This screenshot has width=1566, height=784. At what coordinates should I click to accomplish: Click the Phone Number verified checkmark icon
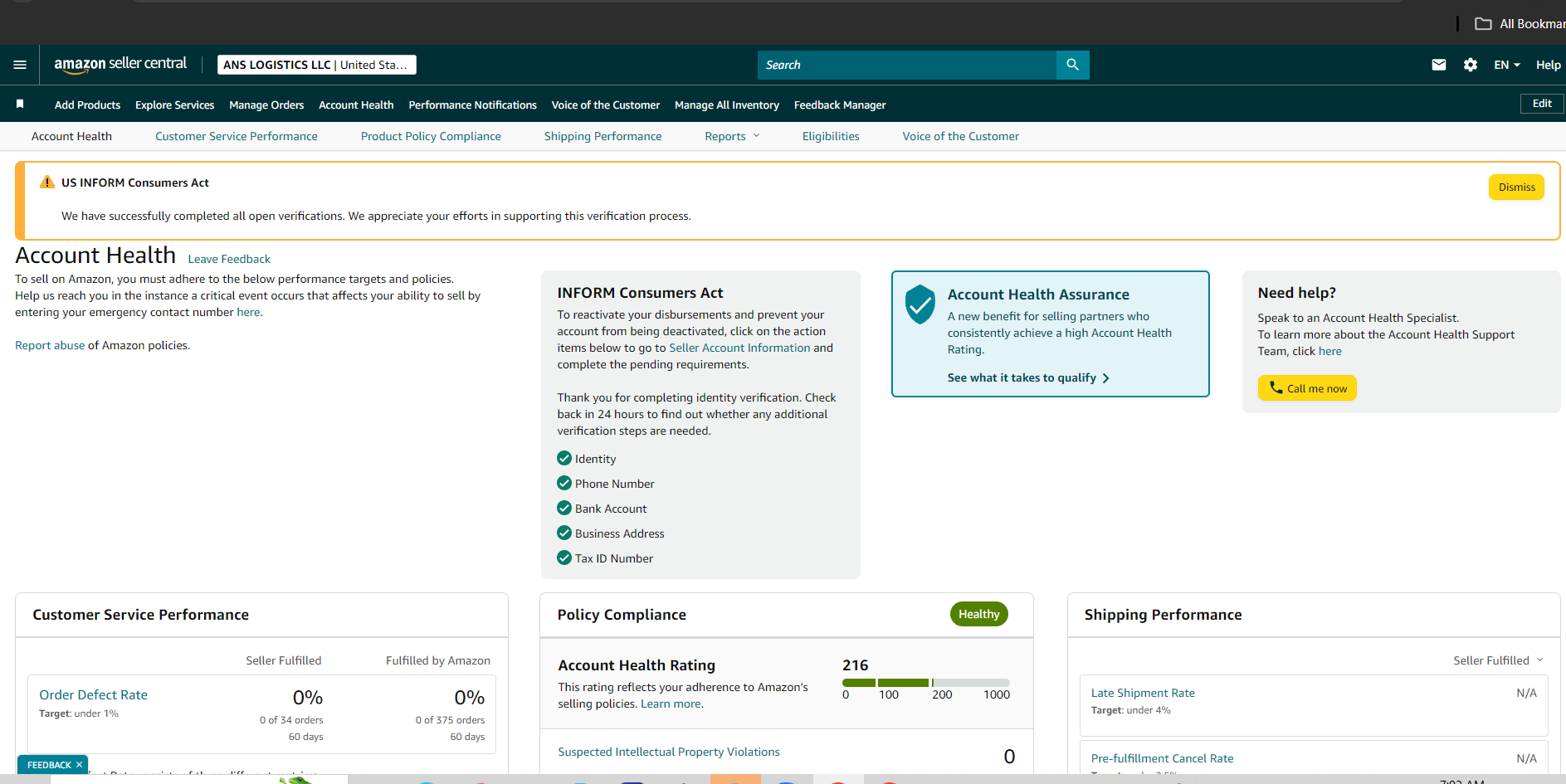(x=564, y=483)
